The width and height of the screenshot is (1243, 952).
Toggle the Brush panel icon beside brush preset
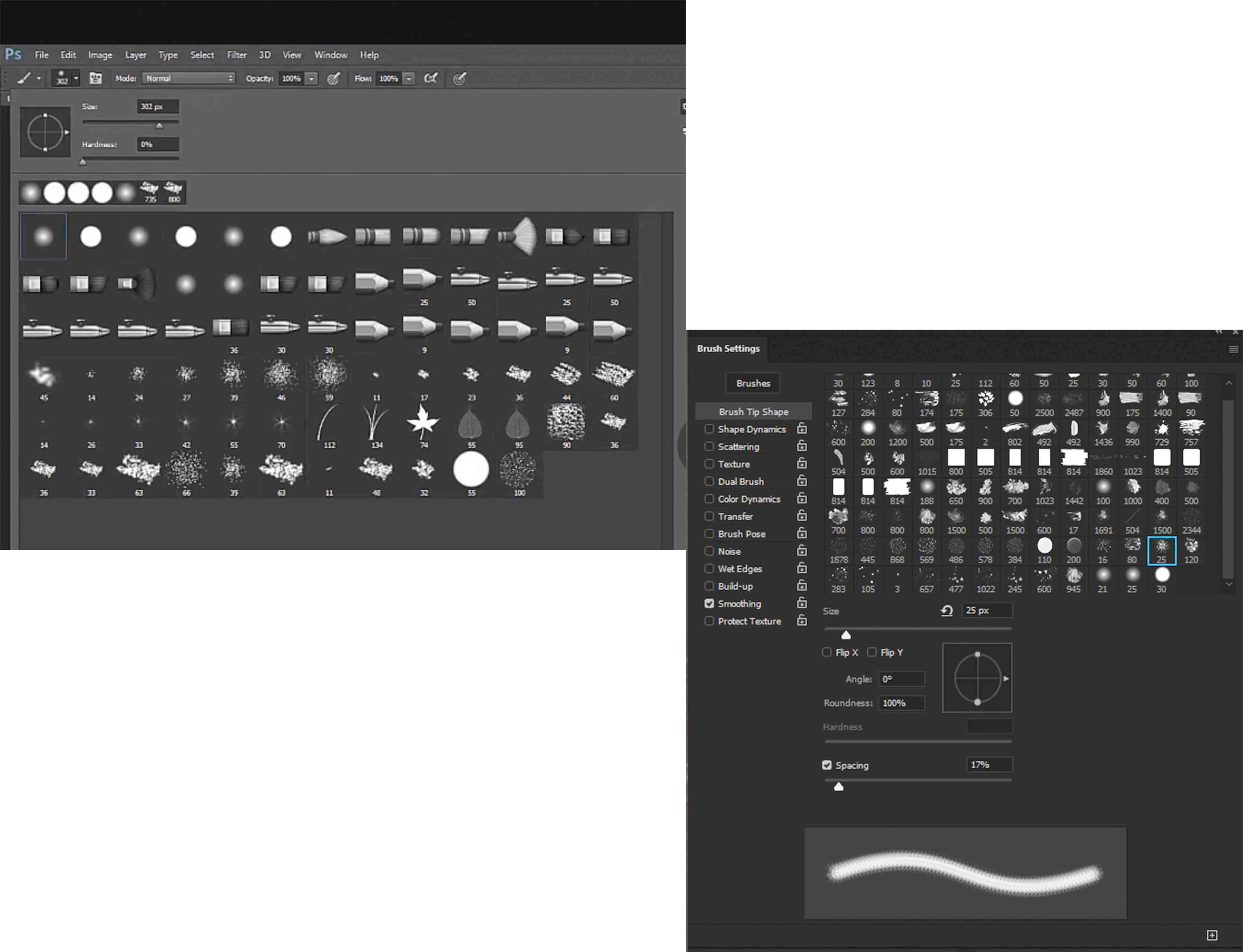pyautogui.click(x=95, y=78)
